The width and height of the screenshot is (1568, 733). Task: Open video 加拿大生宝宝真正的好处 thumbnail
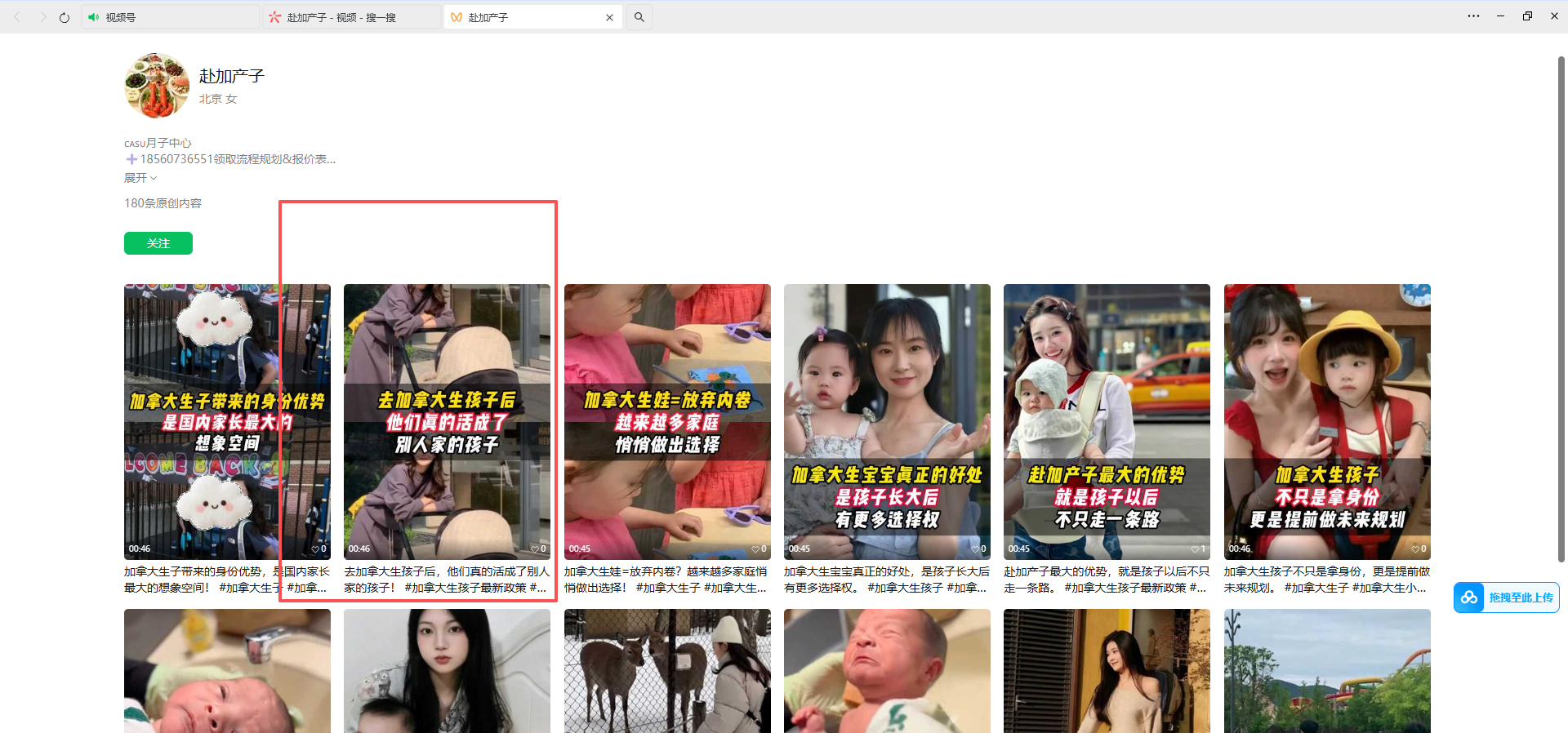click(x=887, y=421)
